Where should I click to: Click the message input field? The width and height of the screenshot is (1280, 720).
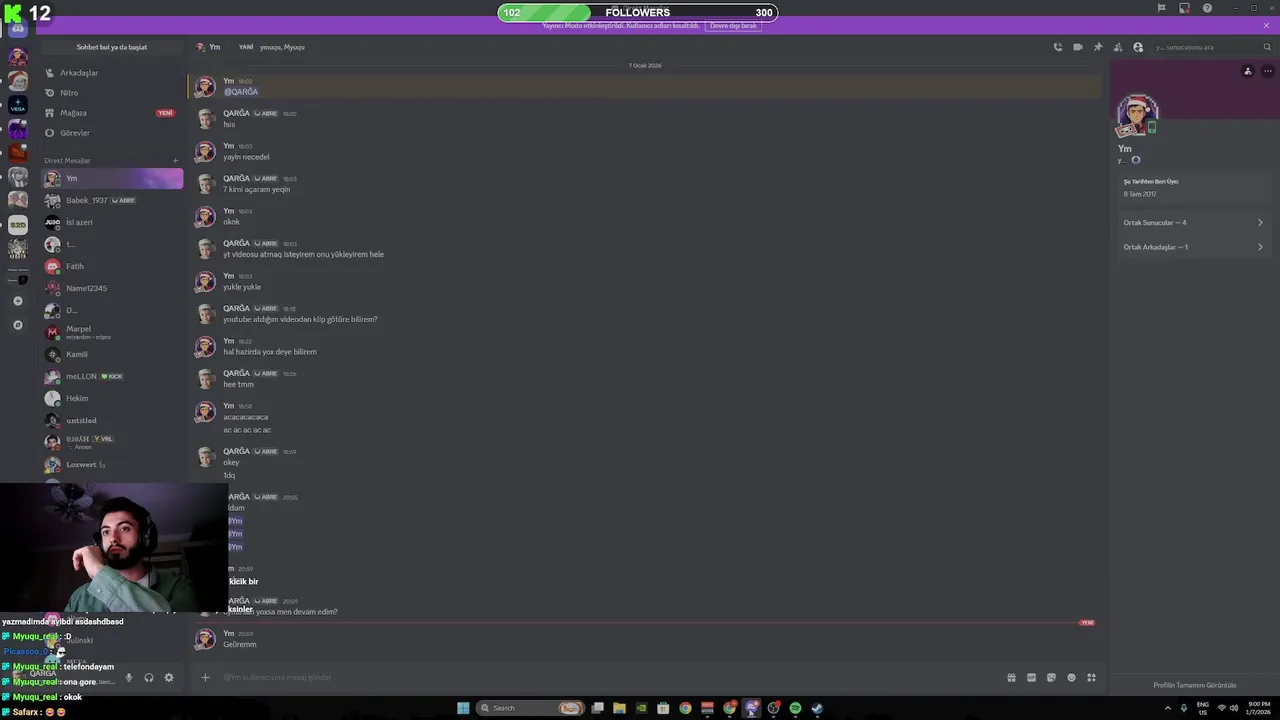click(x=610, y=678)
